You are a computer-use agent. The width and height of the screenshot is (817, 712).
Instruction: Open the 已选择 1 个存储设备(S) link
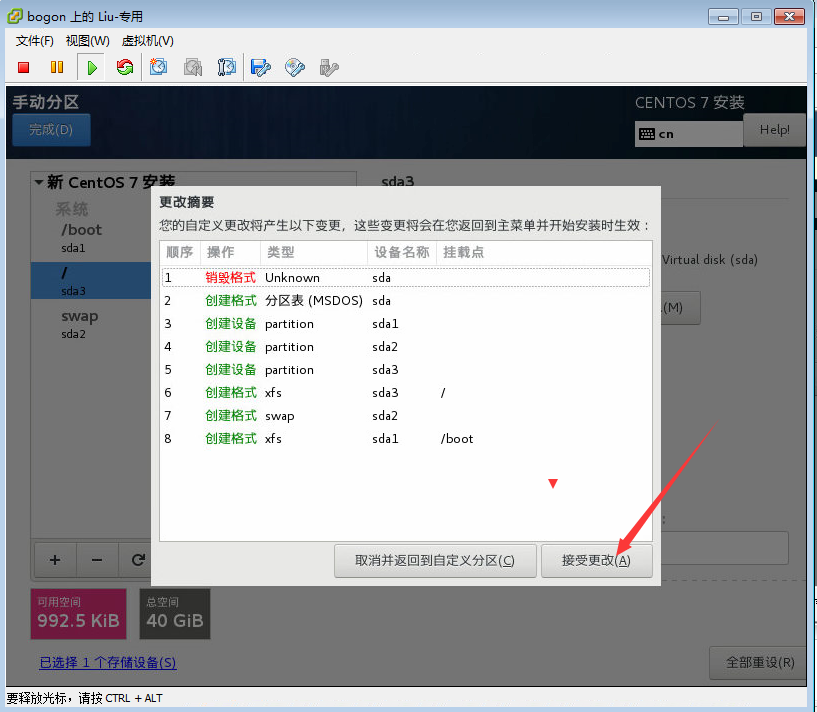point(108,662)
